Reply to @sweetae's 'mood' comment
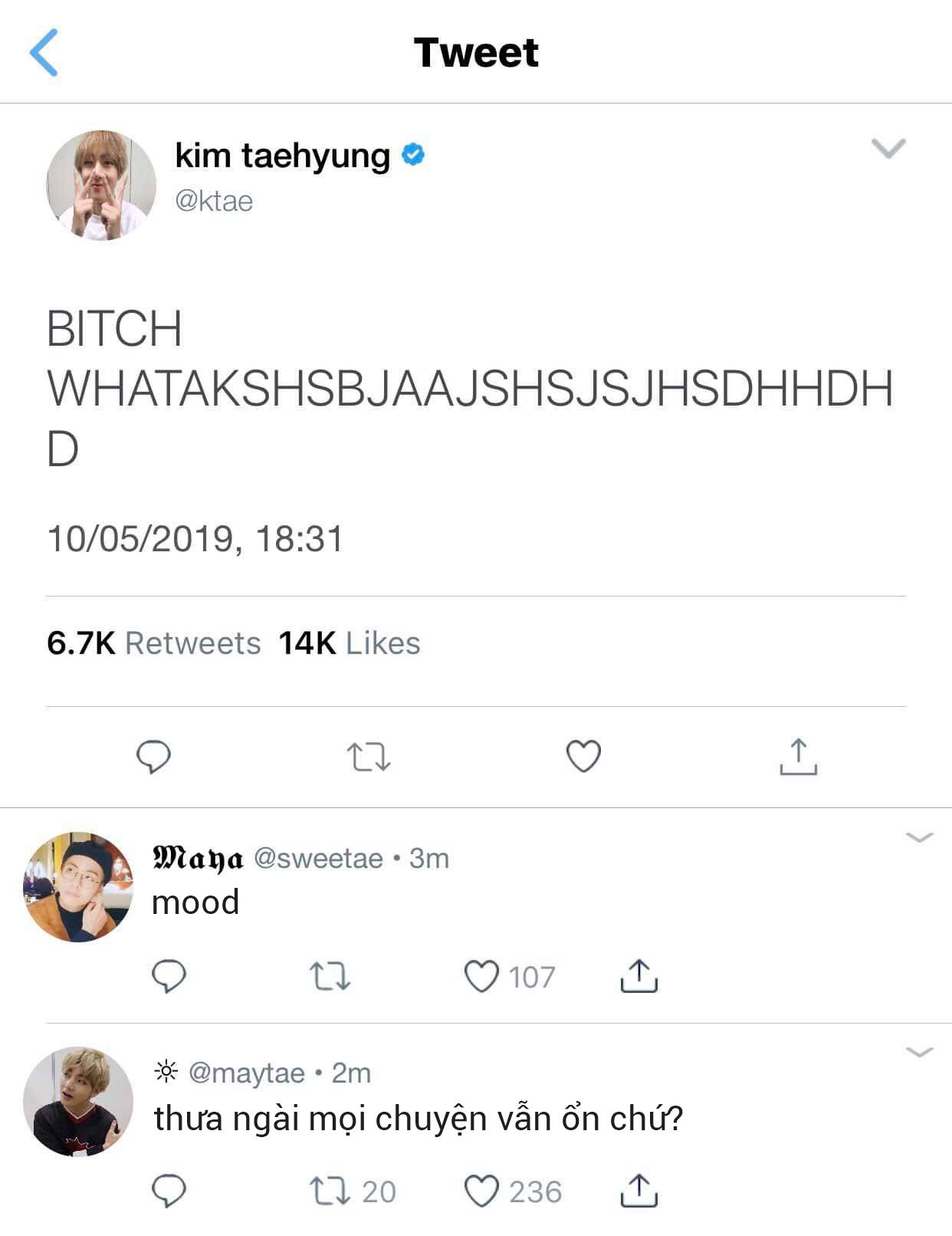 (169, 977)
